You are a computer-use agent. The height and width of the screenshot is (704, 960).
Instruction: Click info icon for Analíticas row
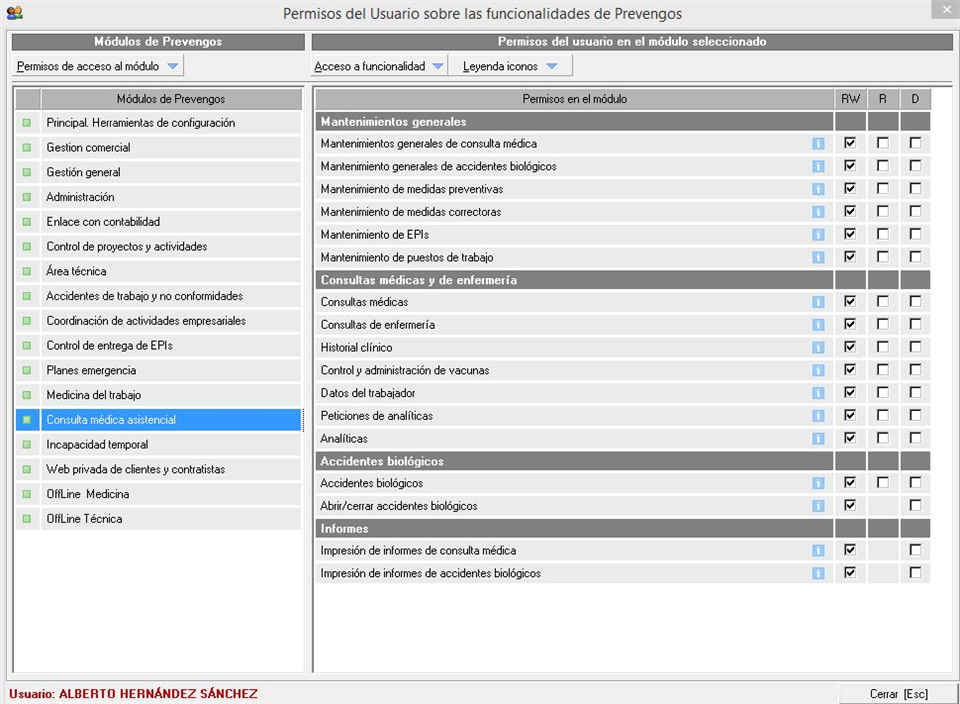point(818,439)
